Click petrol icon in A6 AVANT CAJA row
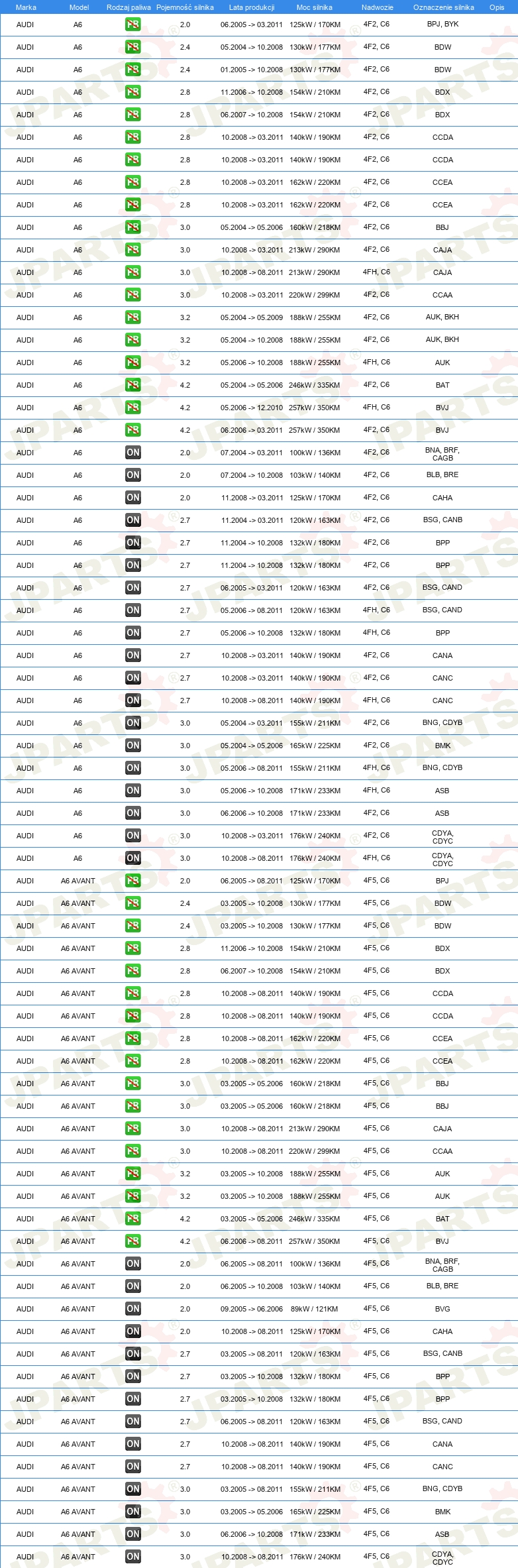This screenshot has width=518, height=1568. 133,1129
